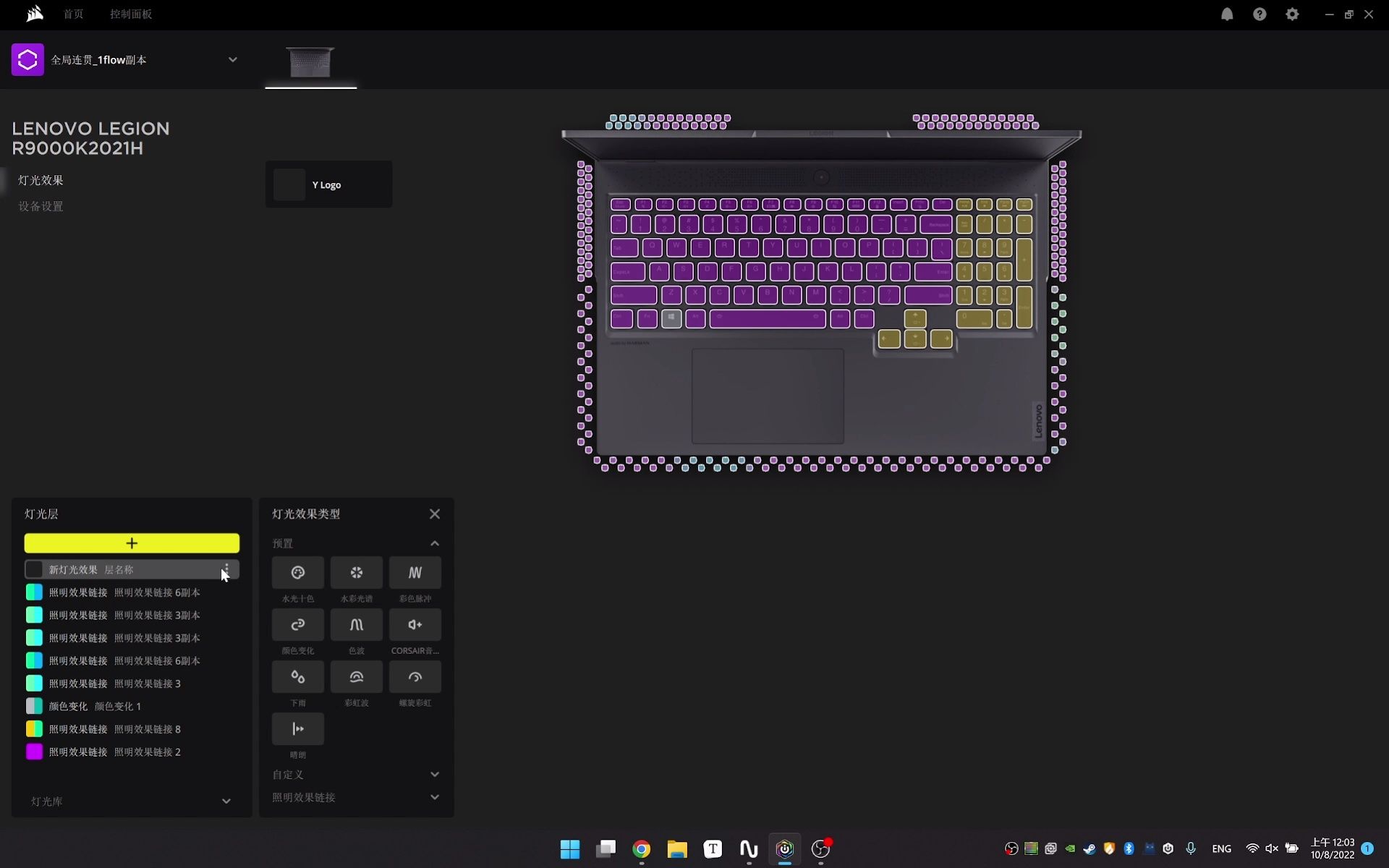
Task: Click the OBS Studio taskbar icon
Action: [820, 849]
